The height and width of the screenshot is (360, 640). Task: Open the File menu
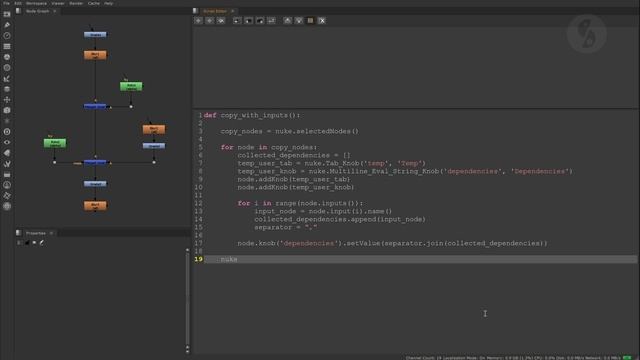point(6,3)
